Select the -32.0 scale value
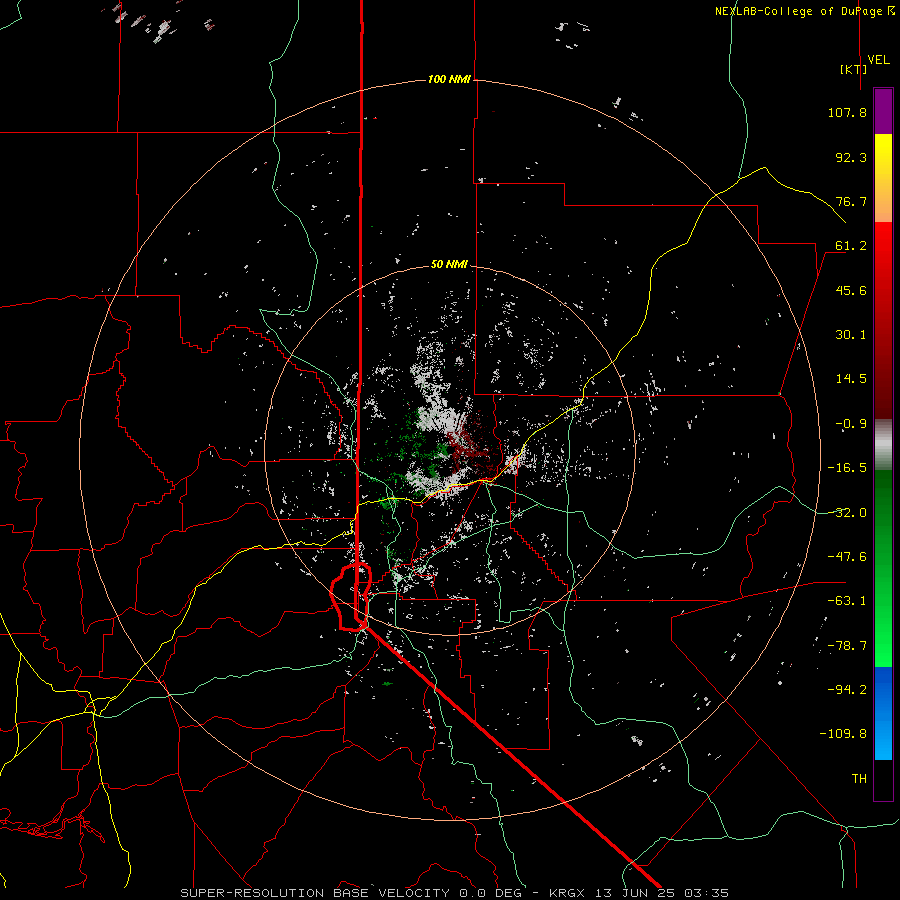This screenshot has width=900, height=900. click(847, 513)
